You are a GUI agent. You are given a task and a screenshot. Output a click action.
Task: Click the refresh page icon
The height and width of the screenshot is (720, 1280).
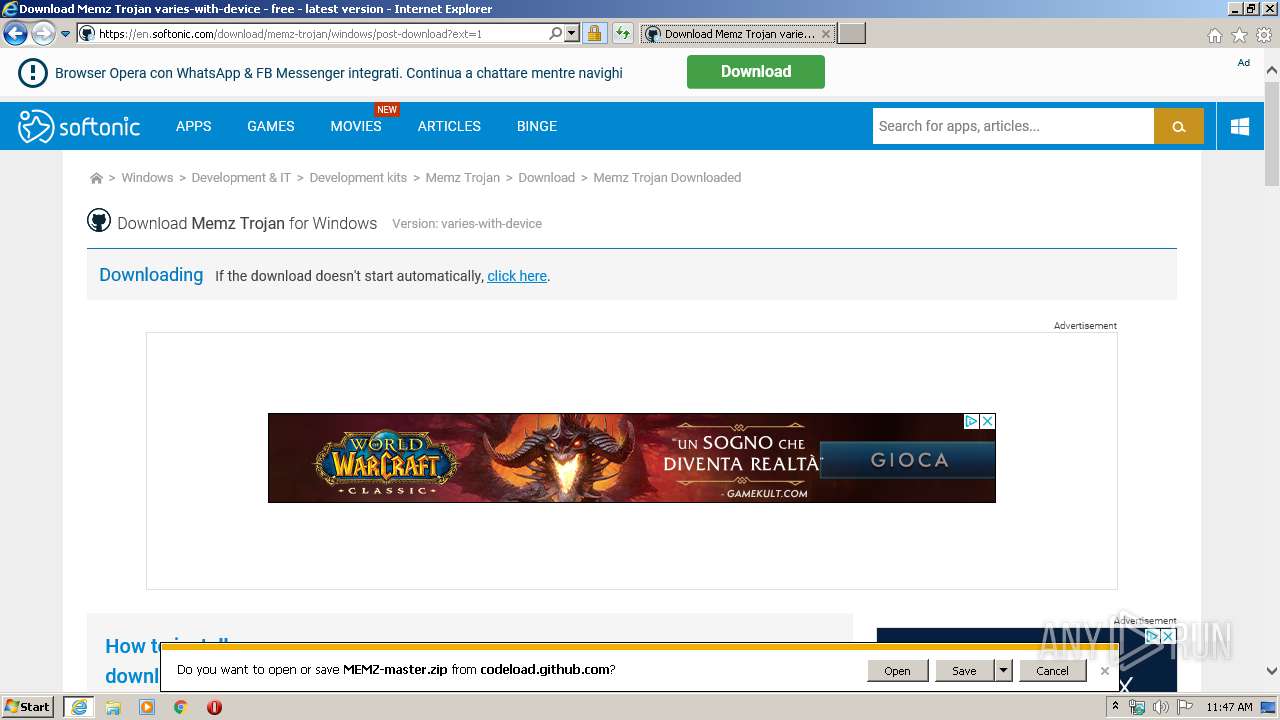[x=623, y=33]
